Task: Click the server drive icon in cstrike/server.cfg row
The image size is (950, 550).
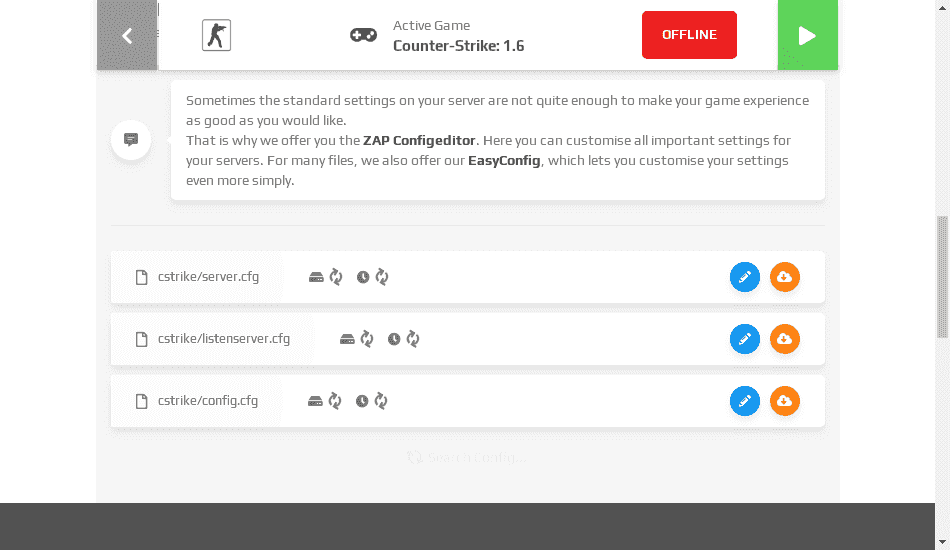Action: [x=316, y=277]
